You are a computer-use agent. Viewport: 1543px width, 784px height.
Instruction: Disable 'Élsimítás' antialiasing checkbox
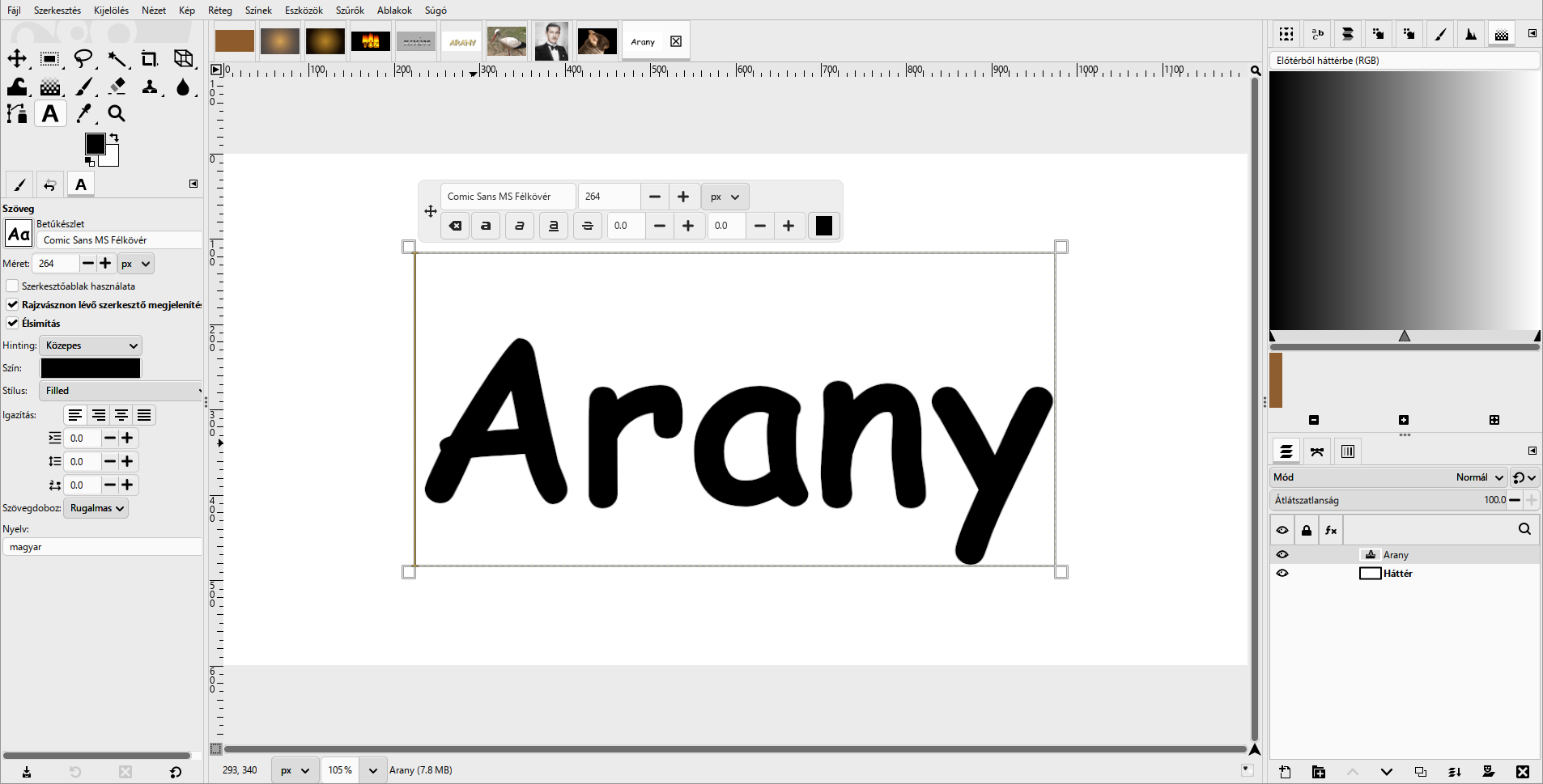point(12,323)
